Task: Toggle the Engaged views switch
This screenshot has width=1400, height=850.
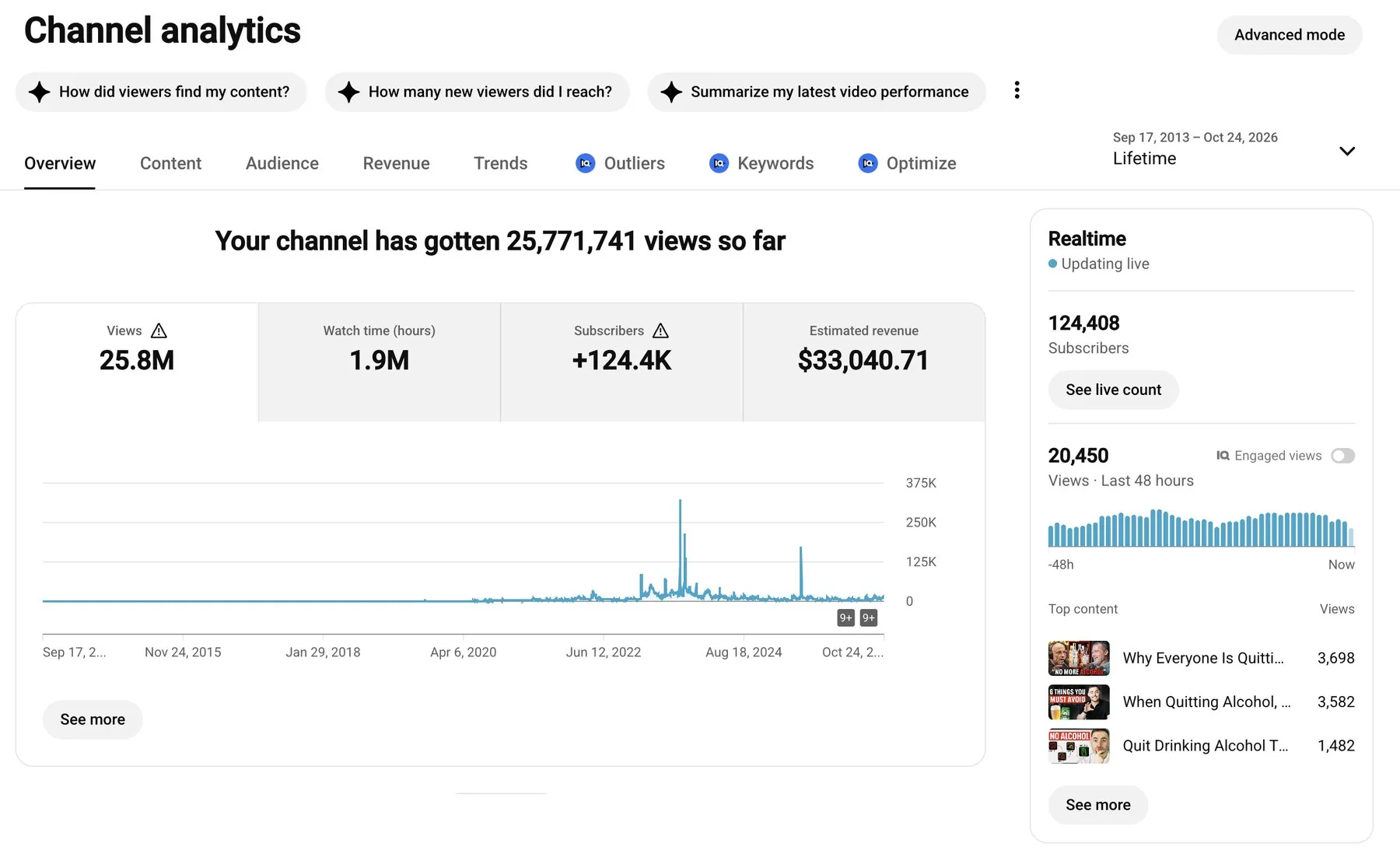Action: [x=1342, y=456]
